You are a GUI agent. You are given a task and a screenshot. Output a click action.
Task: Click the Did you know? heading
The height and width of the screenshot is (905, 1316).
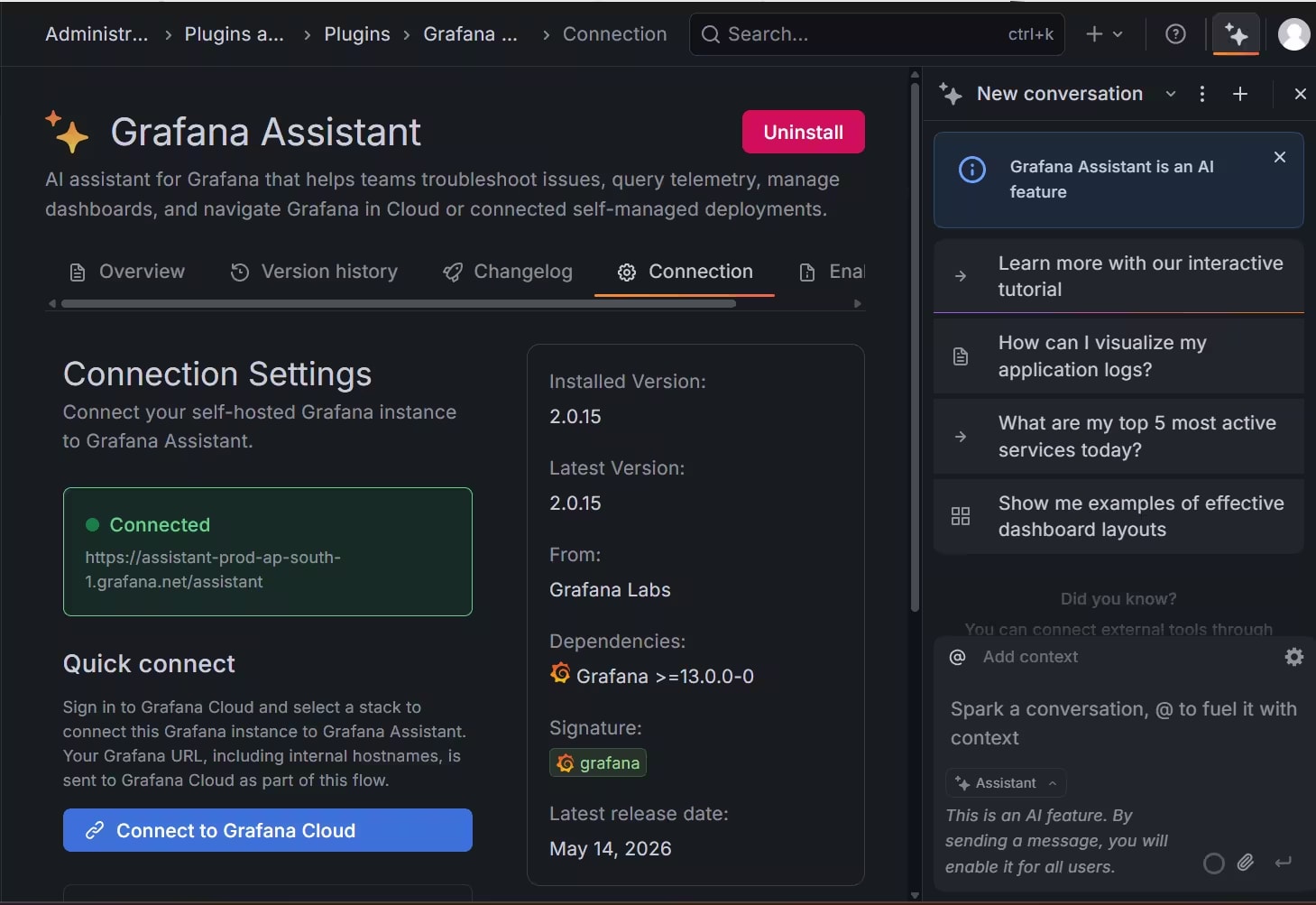(1118, 599)
